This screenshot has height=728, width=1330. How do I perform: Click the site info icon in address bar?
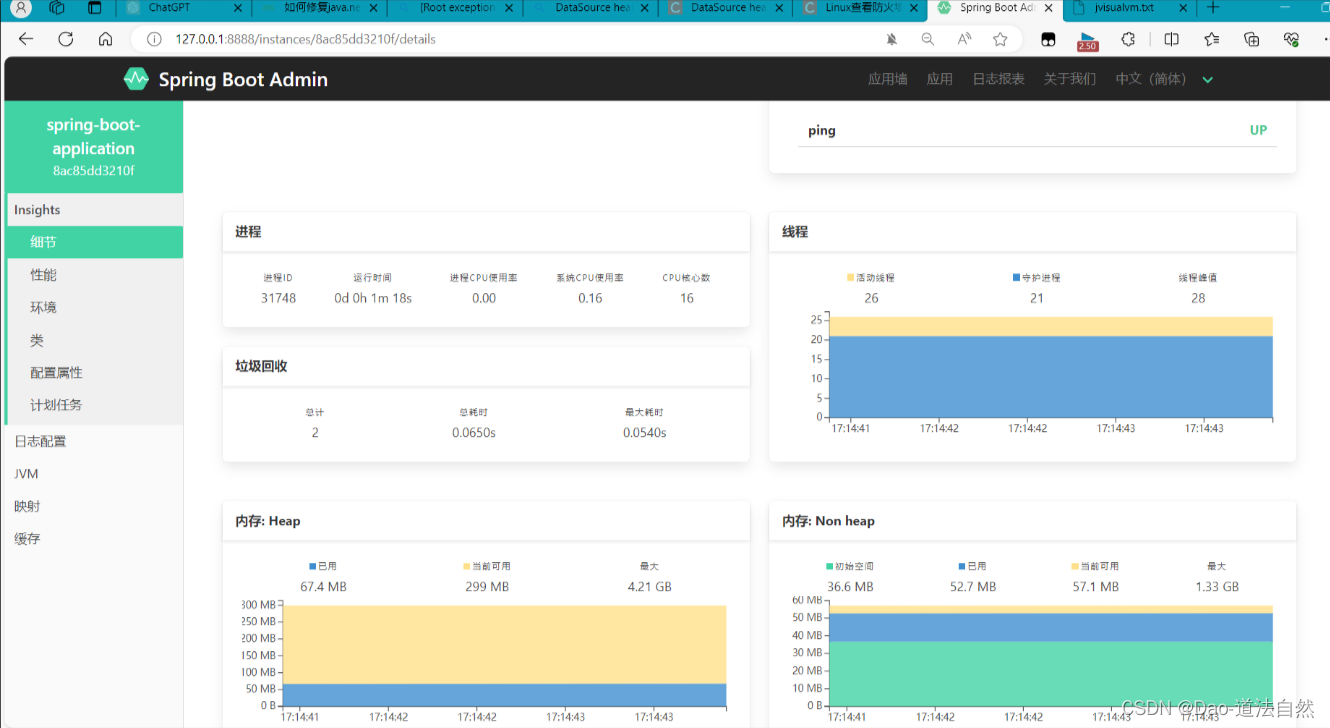(154, 39)
